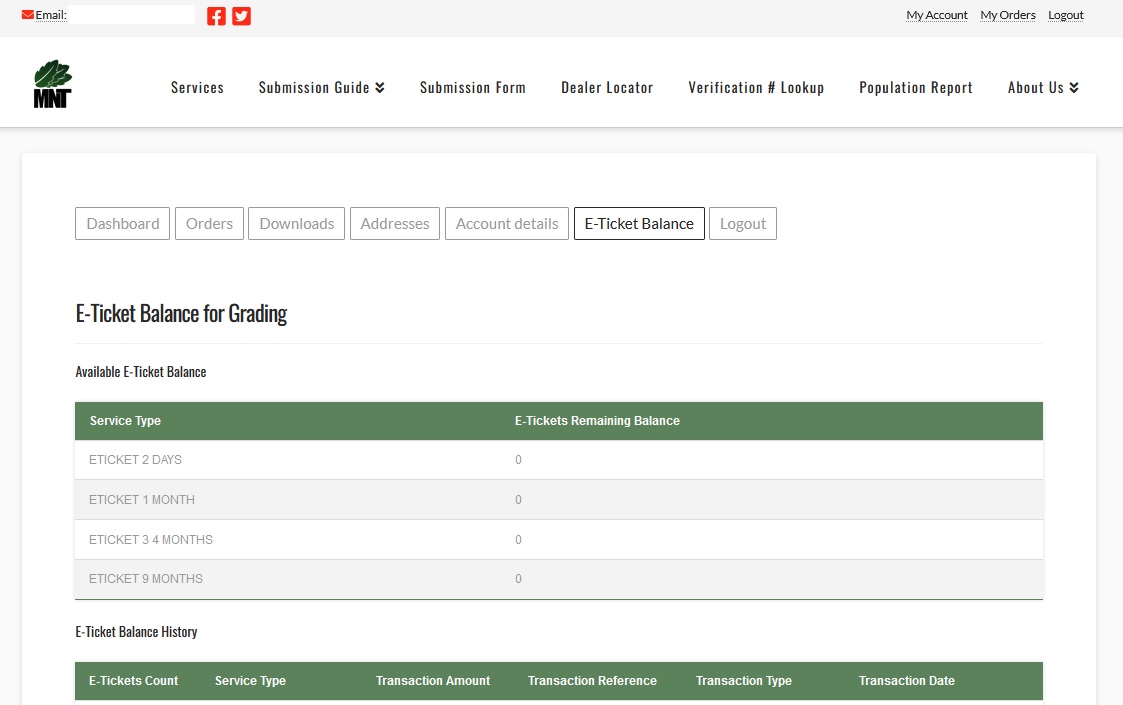Screen dimensions: 1123x705
Task: Click the Available E-Ticket Balance subheading
Action: pyautogui.click(x=141, y=372)
